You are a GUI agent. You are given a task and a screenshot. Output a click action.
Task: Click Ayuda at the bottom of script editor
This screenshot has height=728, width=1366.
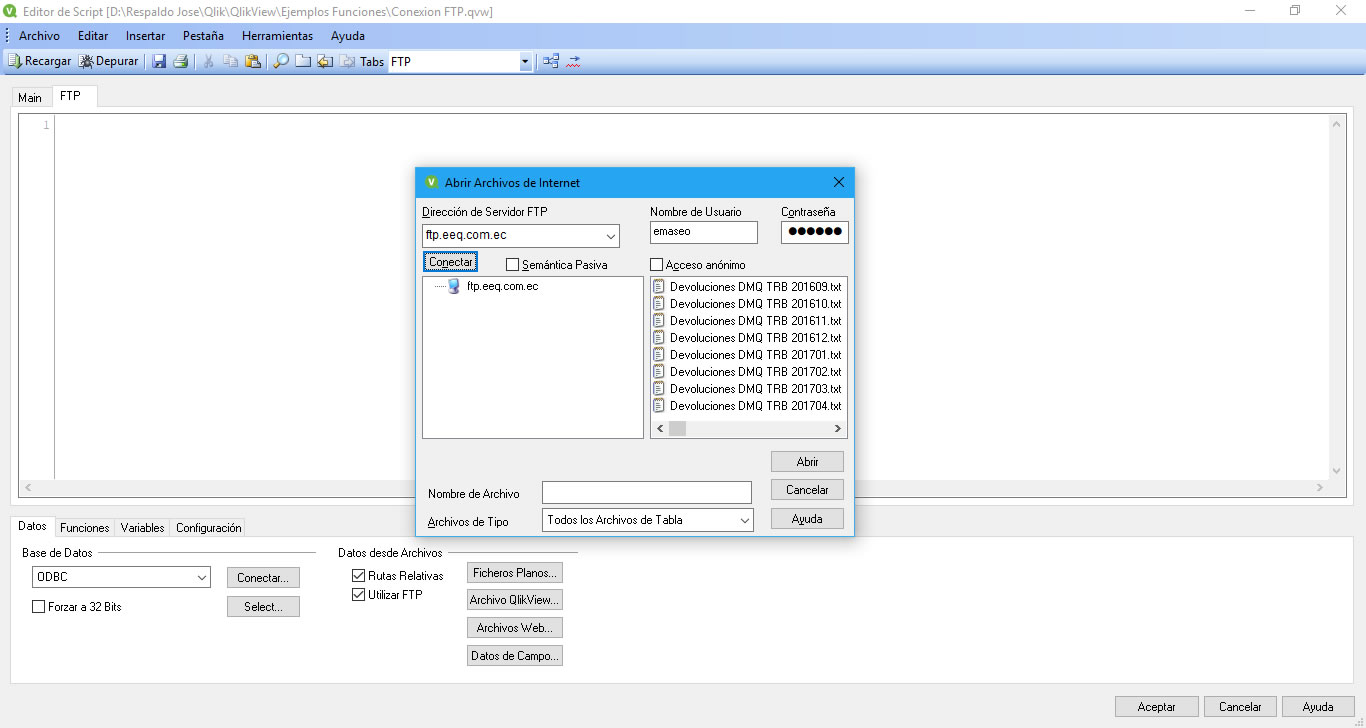1318,706
